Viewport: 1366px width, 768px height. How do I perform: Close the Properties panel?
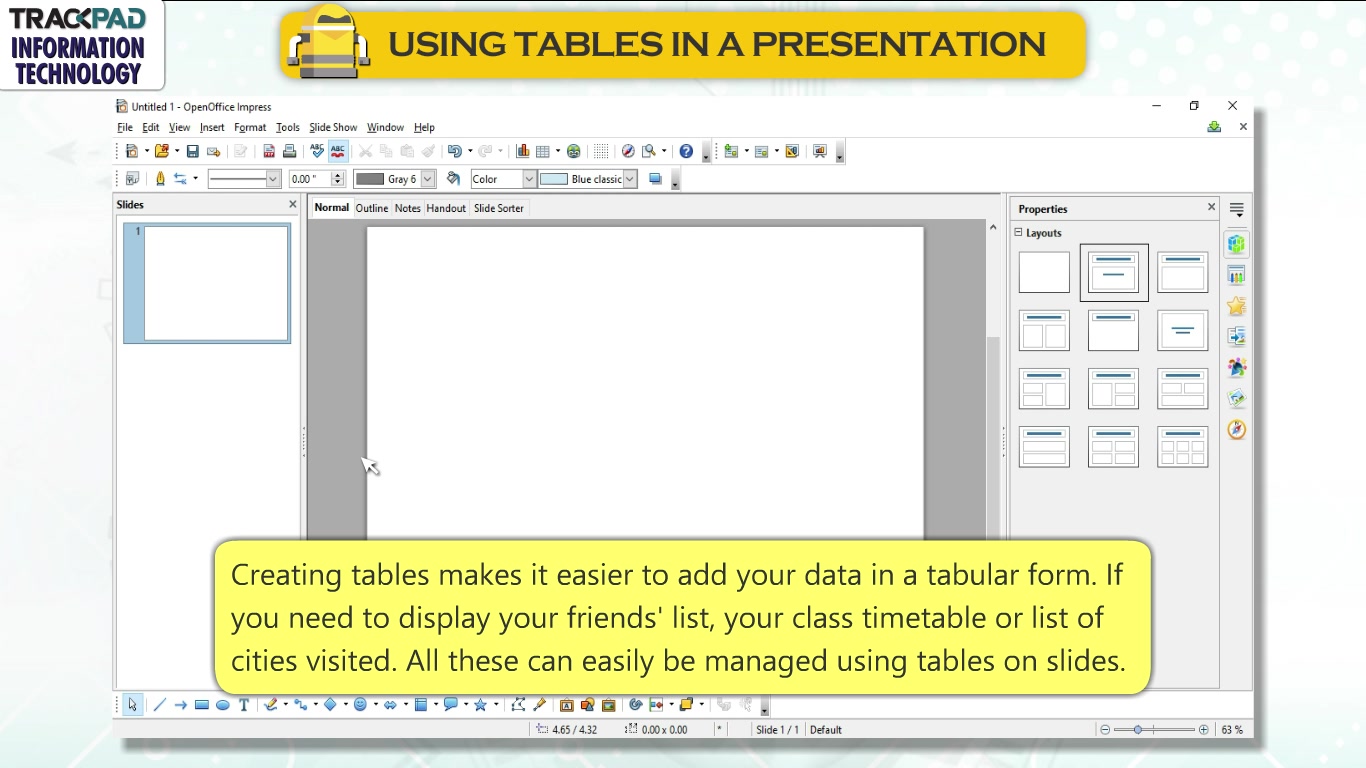1211,207
